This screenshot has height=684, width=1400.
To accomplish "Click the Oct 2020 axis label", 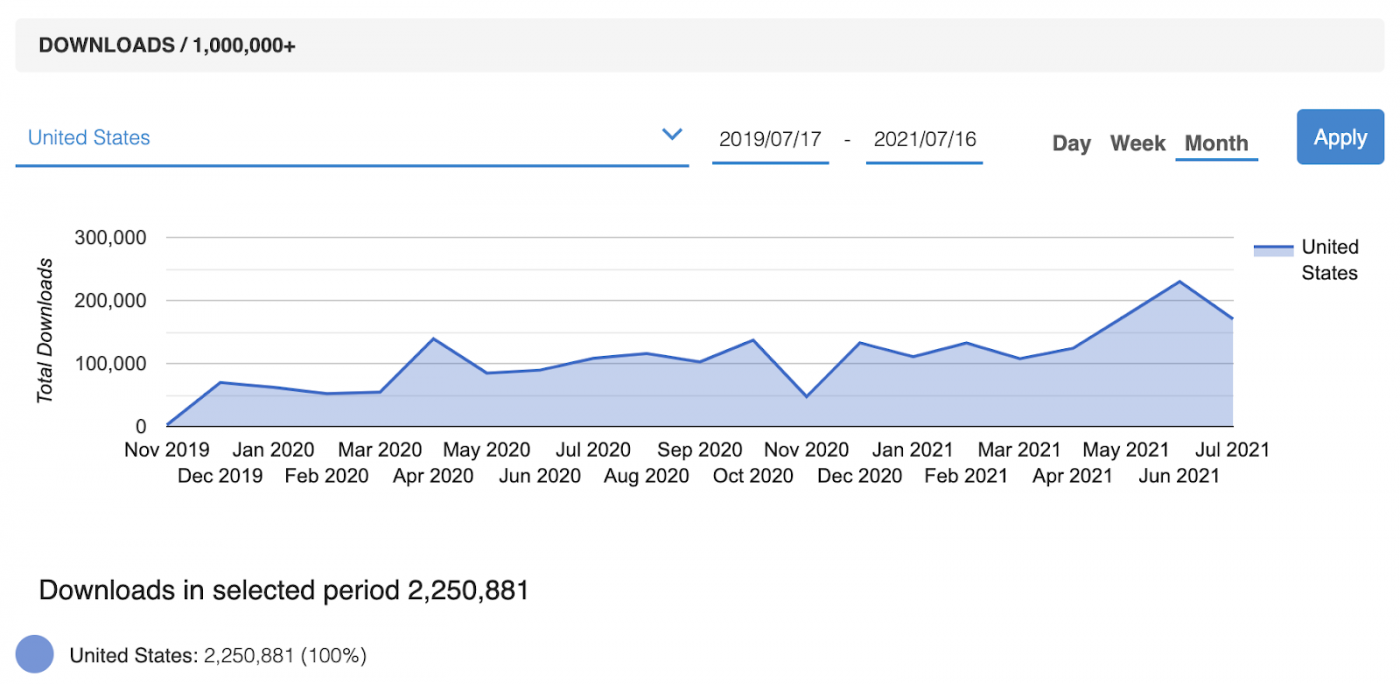I will click(753, 476).
